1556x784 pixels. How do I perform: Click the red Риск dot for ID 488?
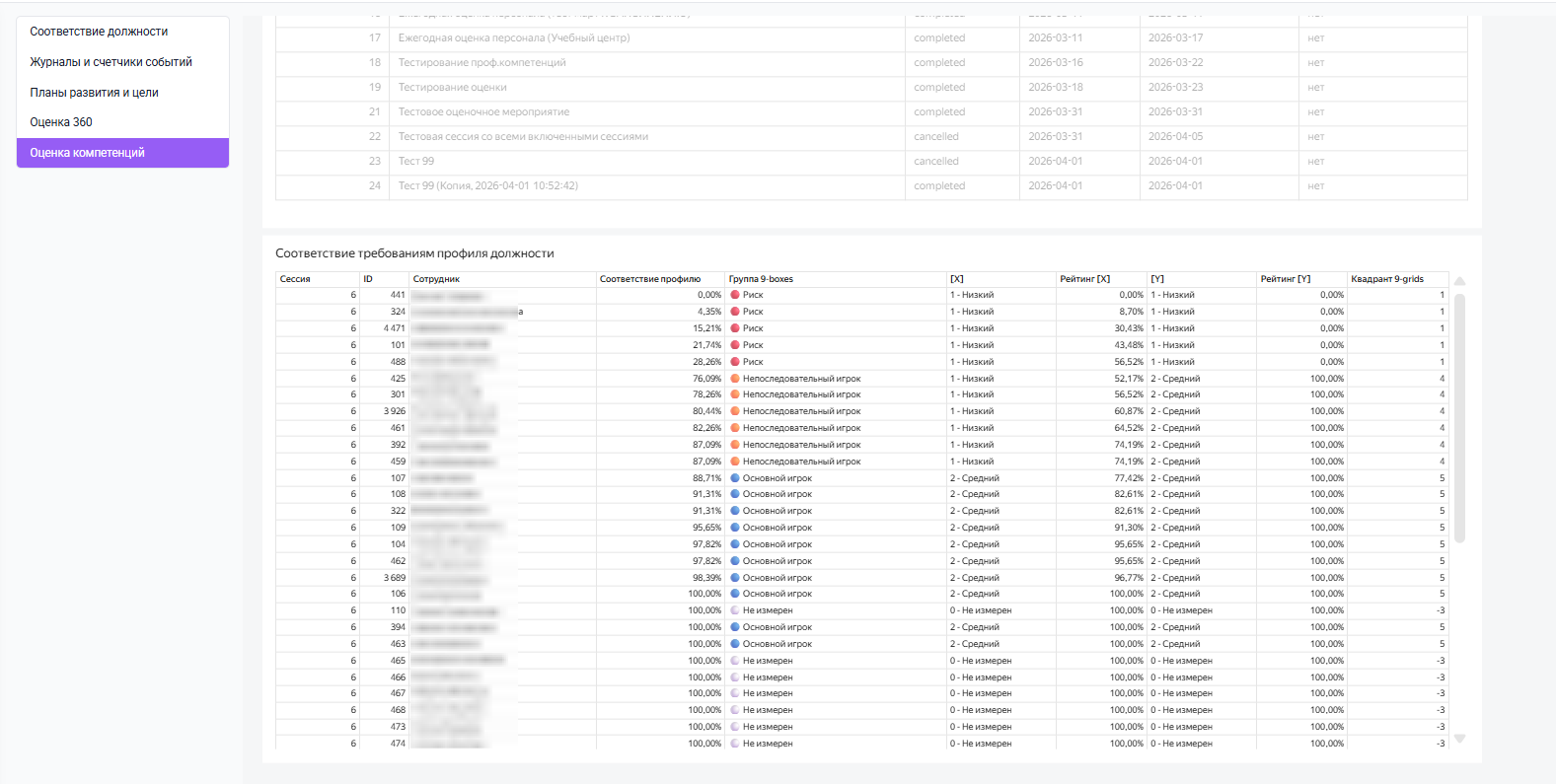735,362
